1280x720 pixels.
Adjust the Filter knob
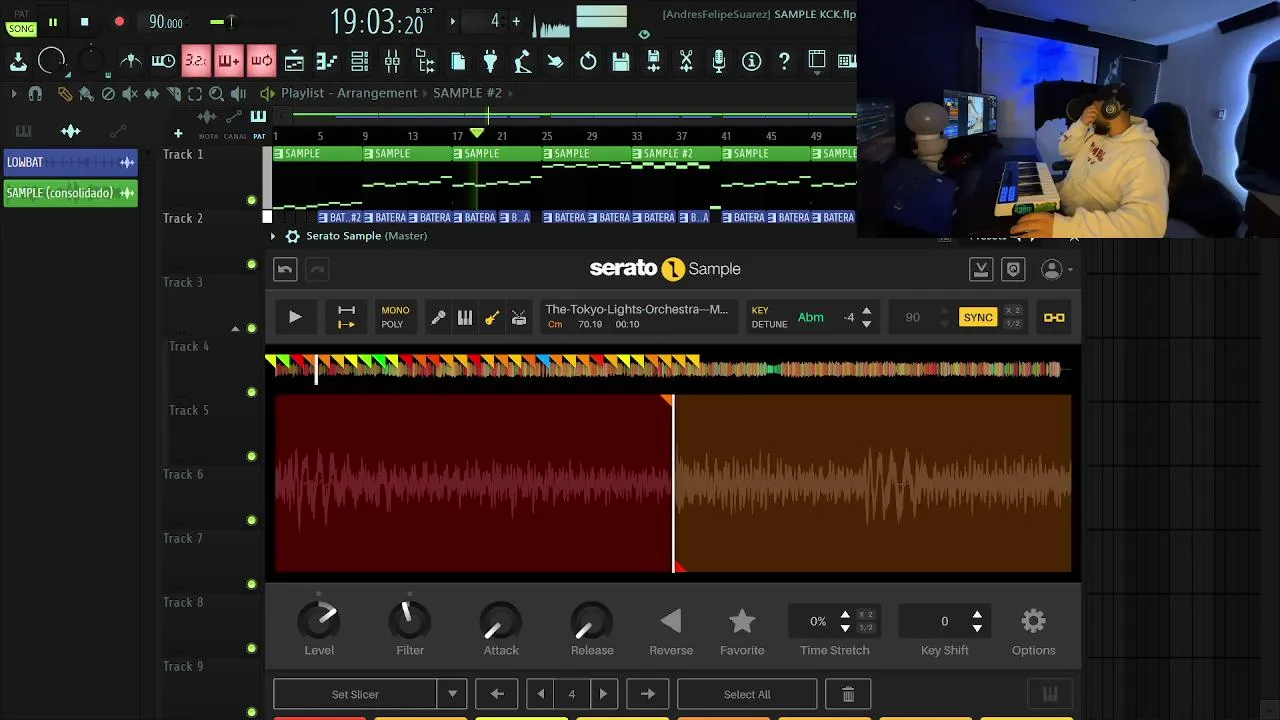coord(410,621)
